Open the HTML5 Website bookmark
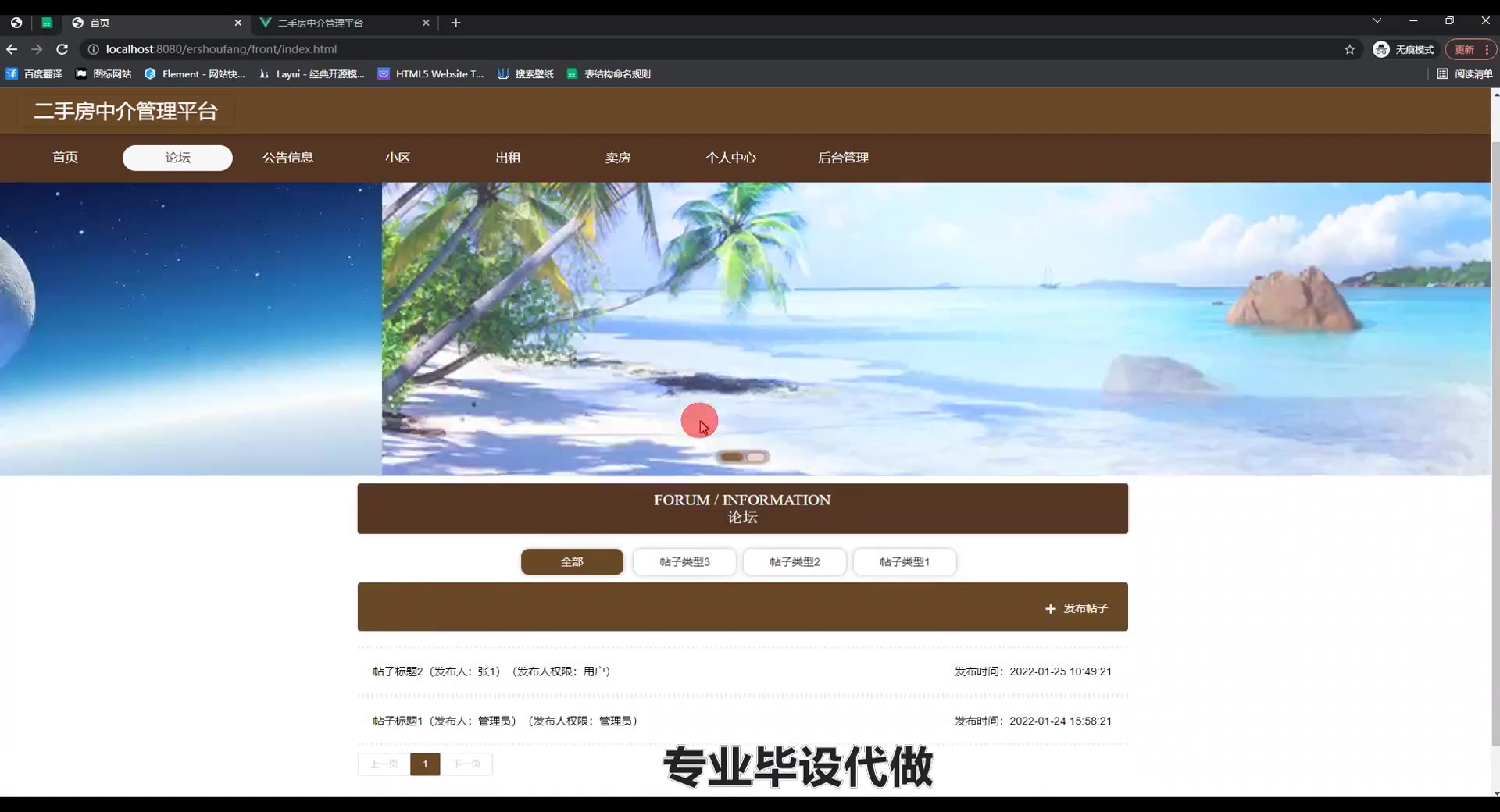 tap(431, 74)
